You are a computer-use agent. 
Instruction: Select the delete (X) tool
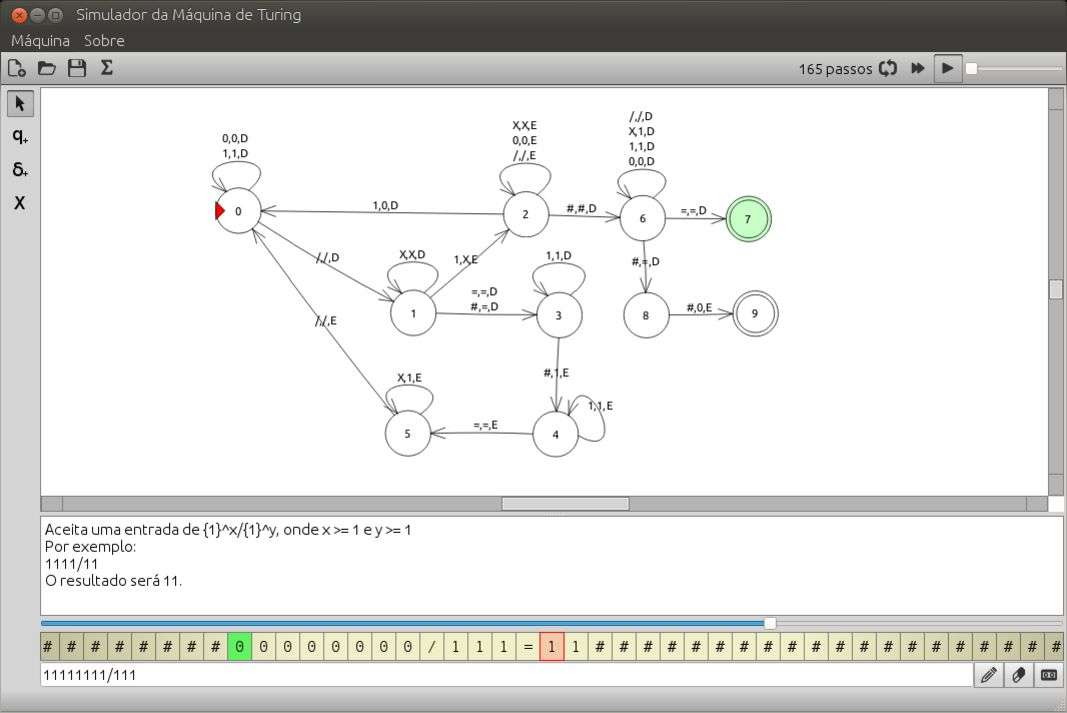pyautogui.click(x=20, y=203)
